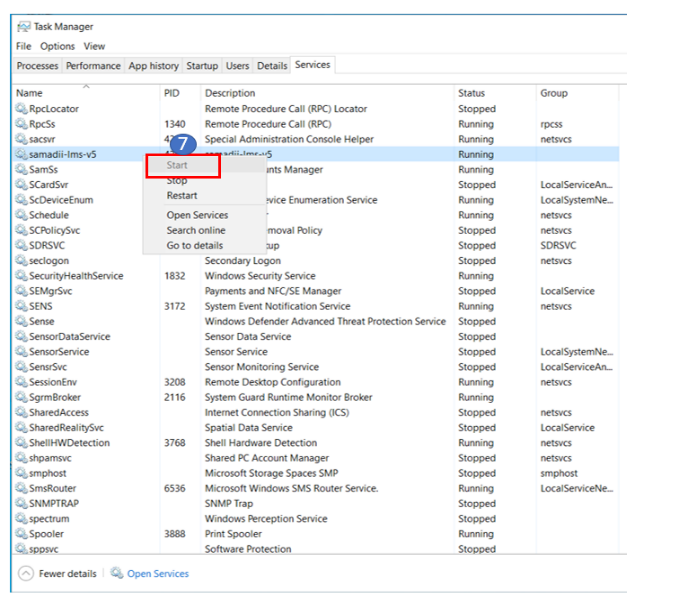Viewport: 679px width, 602px height.
Task: Select Restart from the context menu
Action: point(182,196)
